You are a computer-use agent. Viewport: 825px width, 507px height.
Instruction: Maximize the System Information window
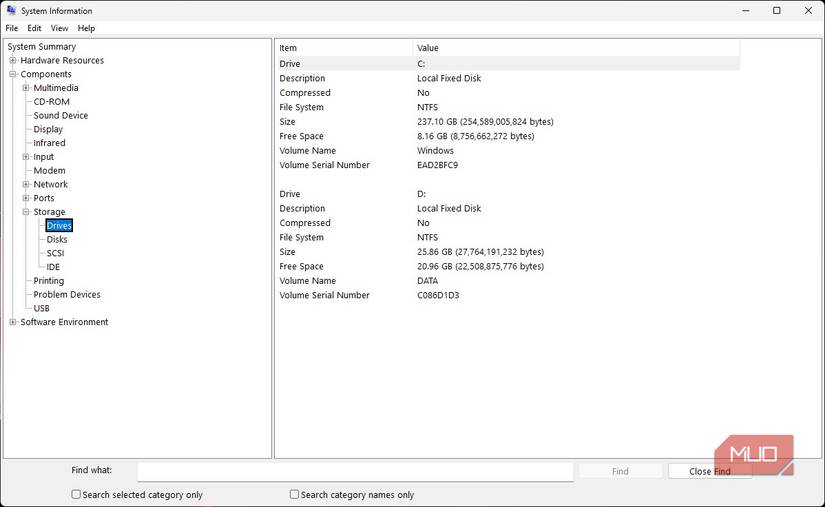(777, 11)
